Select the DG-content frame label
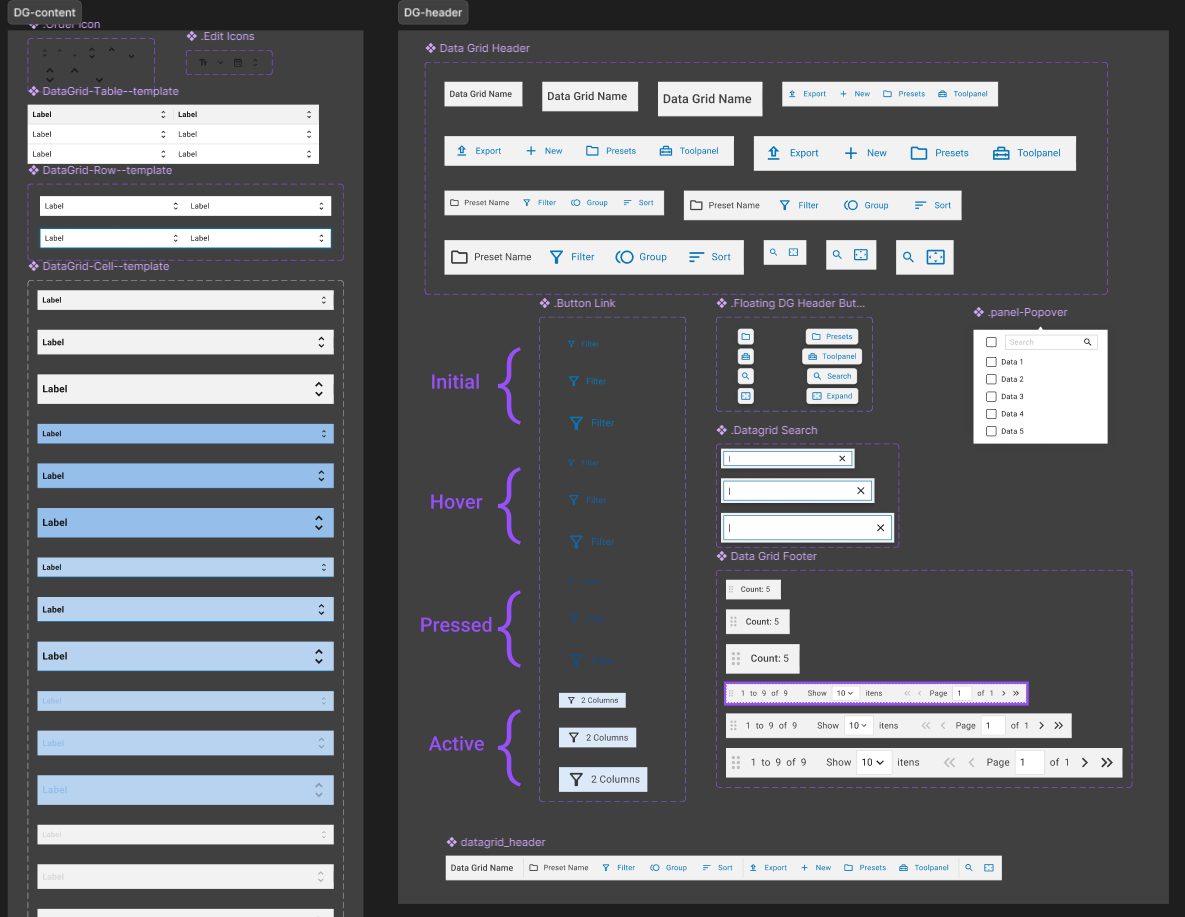Screen dimensions: 1185x917 [44, 12]
